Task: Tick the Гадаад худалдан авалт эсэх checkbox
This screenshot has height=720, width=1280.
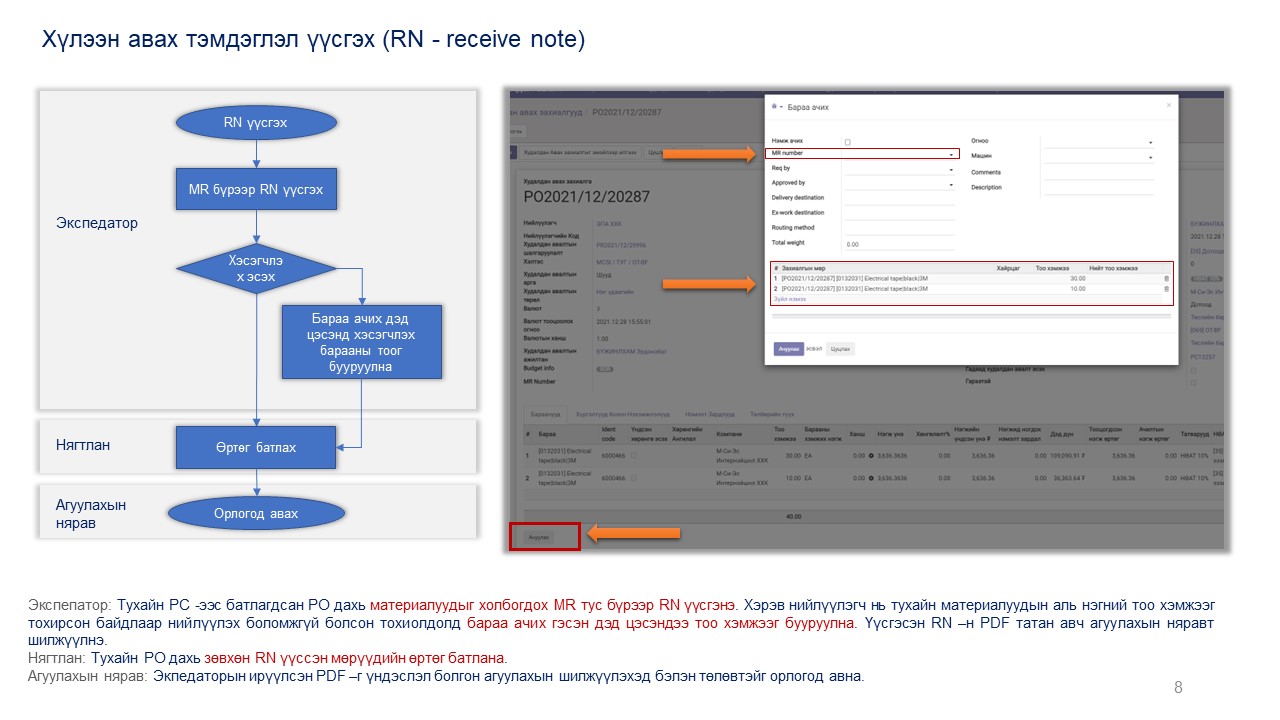Action: [1195, 369]
